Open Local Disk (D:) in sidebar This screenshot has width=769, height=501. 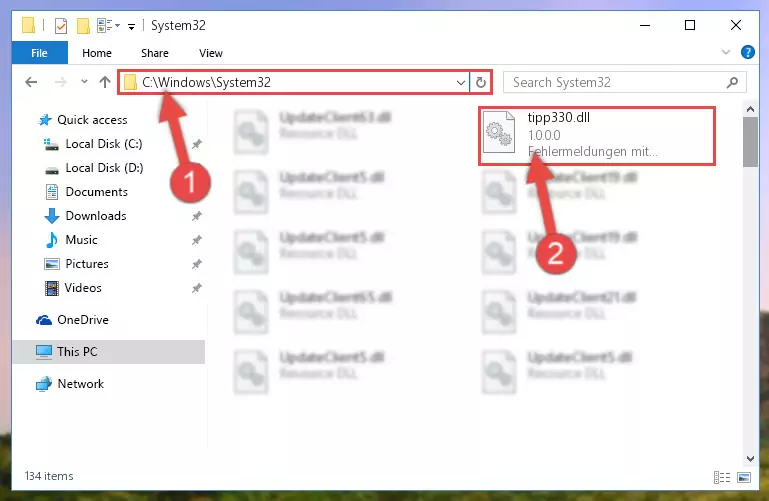104,168
